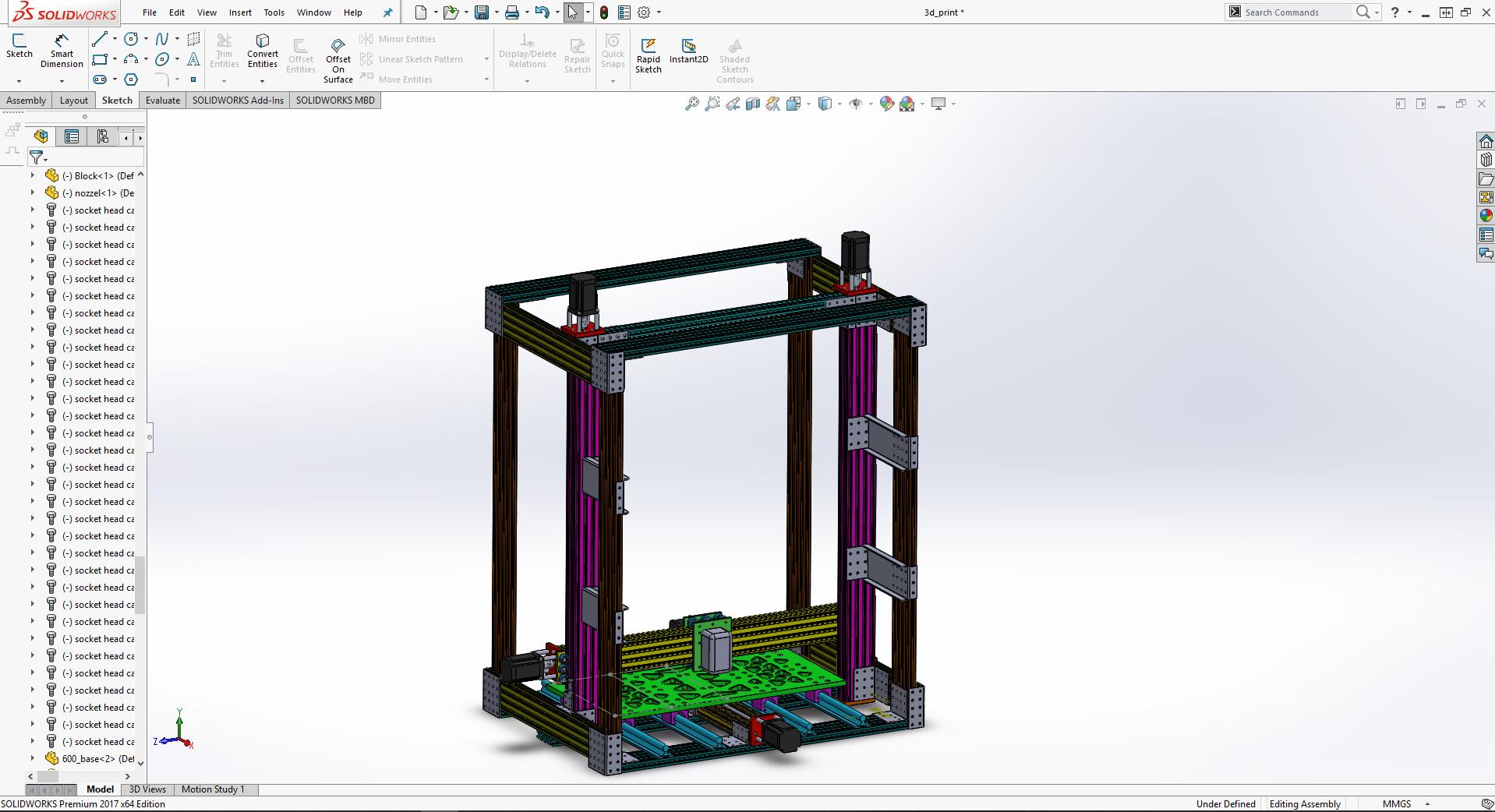Viewport: 1495px width, 812px height.
Task: Select the Arc sketch tool
Action: click(x=131, y=59)
